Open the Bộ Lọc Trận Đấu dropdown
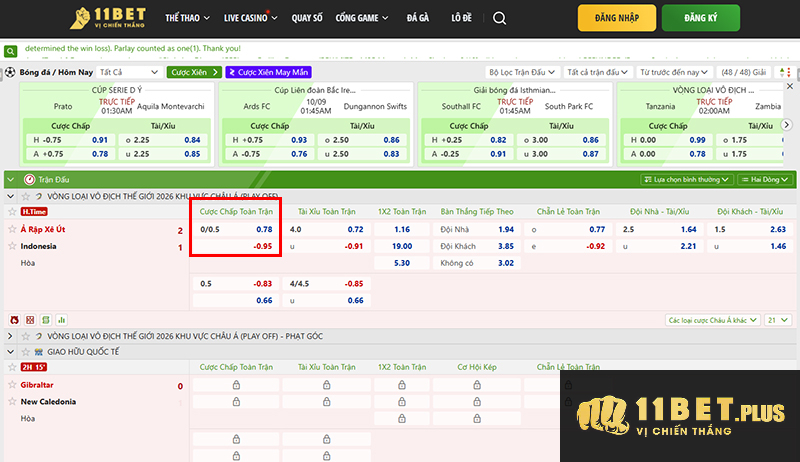Viewport: 800px width, 462px height. click(521, 72)
